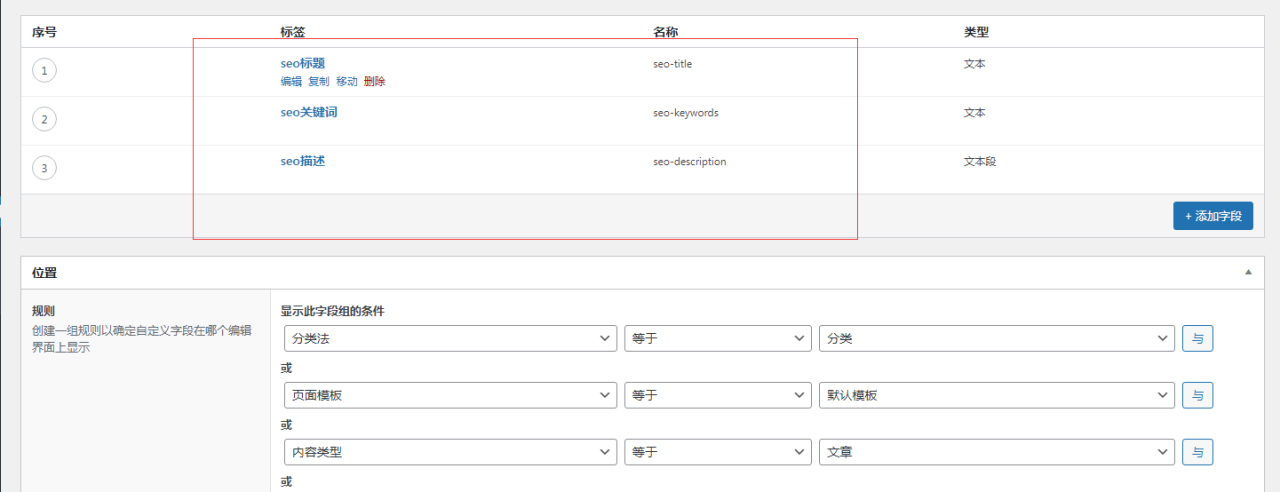This screenshot has height=492, width=1280.
Task: Click 复制 under seo标题
Action: pos(319,82)
